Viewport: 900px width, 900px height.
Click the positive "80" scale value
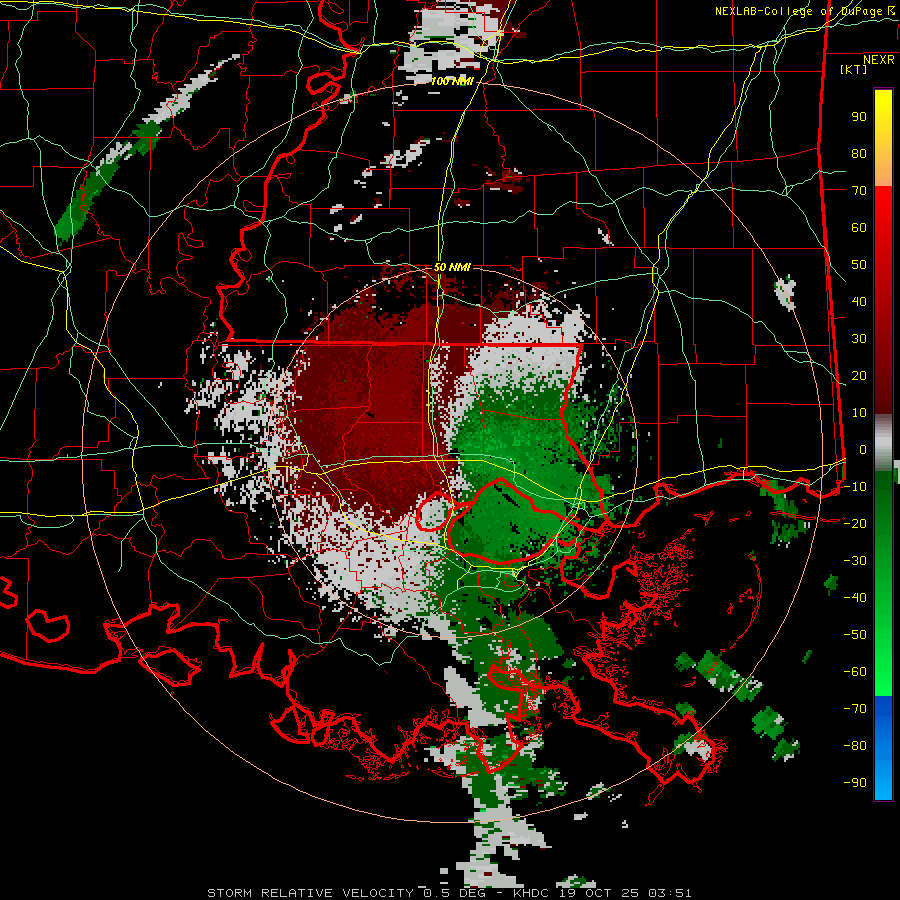pyautogui.click(x=859, y=154)
